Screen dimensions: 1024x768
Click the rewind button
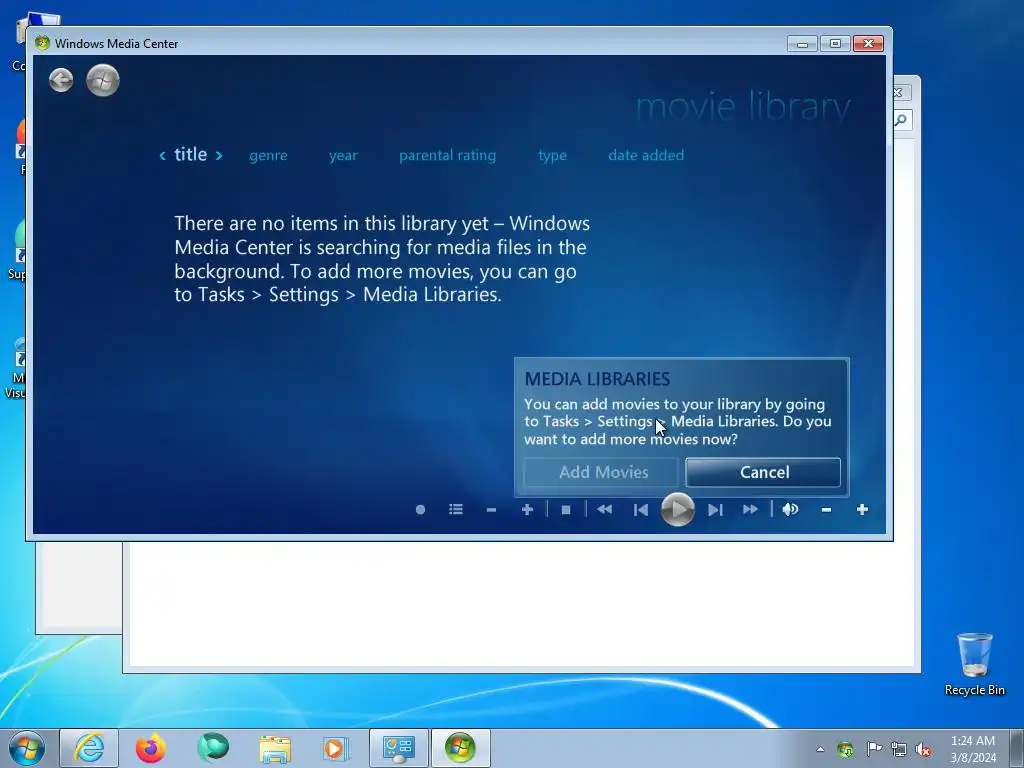605,509
